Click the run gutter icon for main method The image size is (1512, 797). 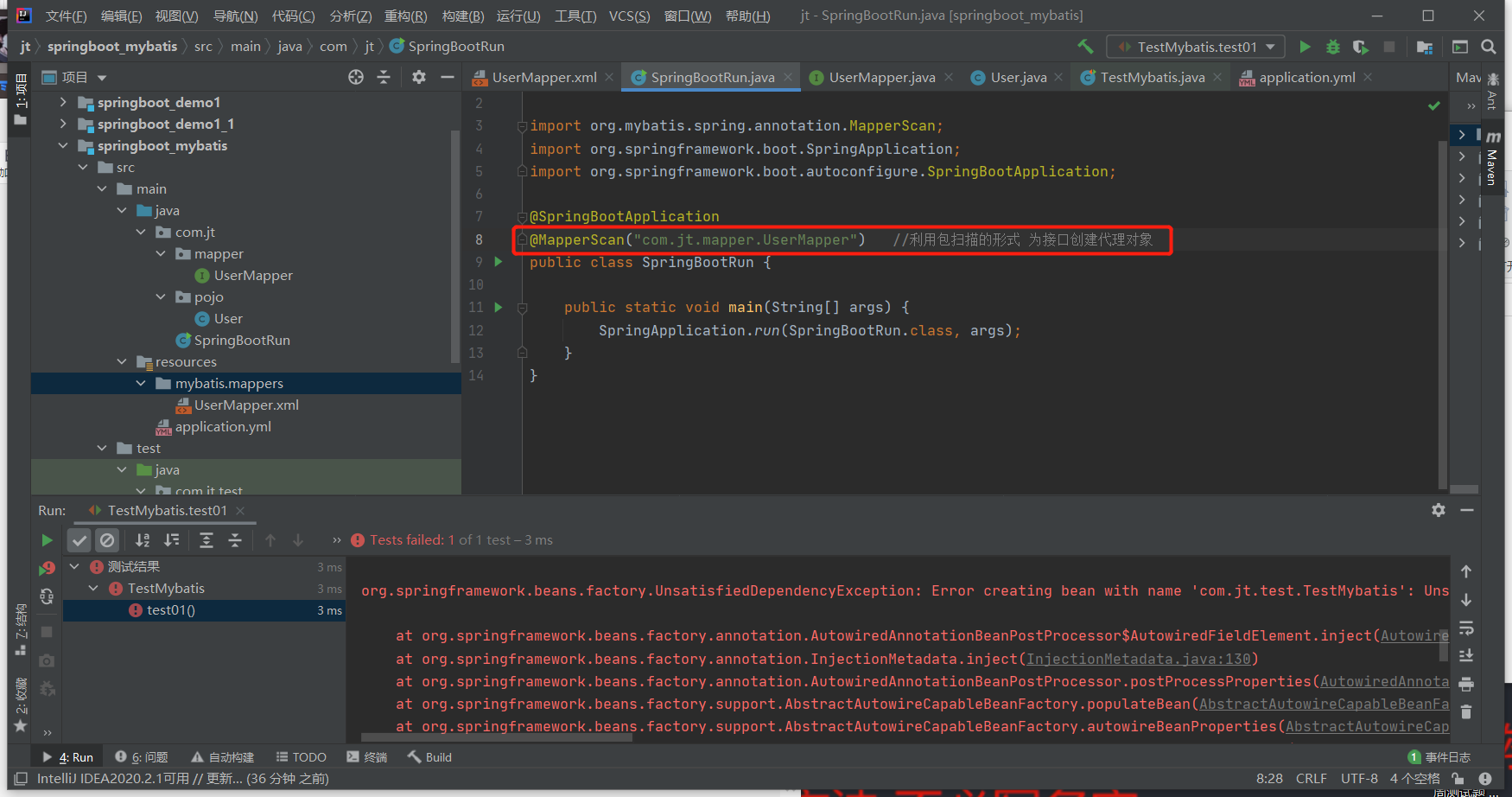click(x=499, y=307)
